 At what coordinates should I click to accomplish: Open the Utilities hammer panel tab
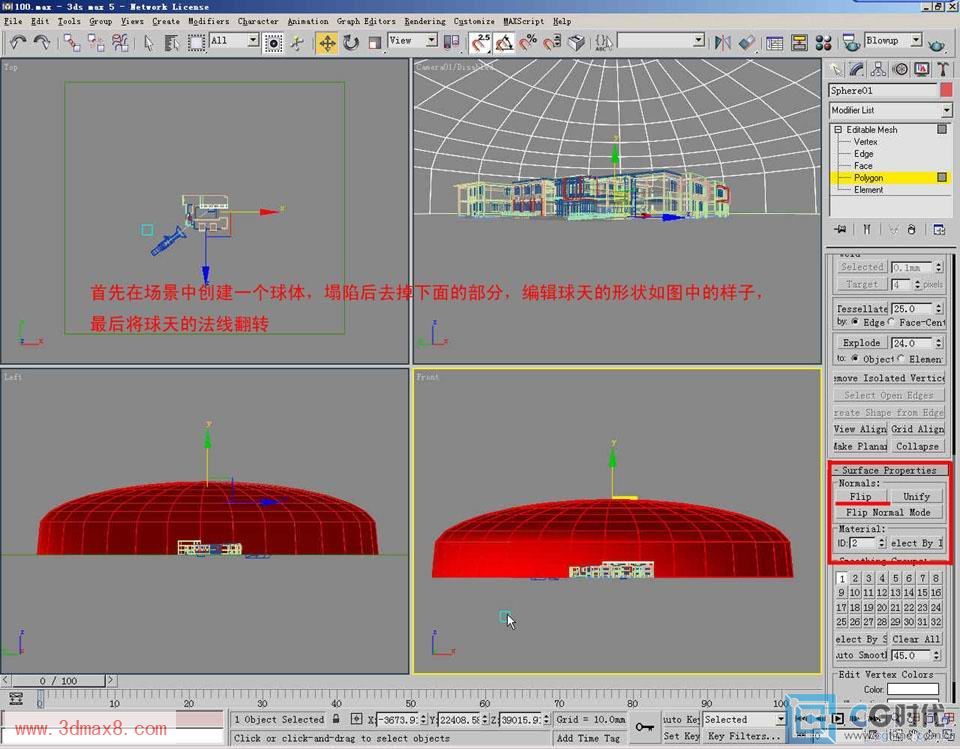tap(943, 69)
